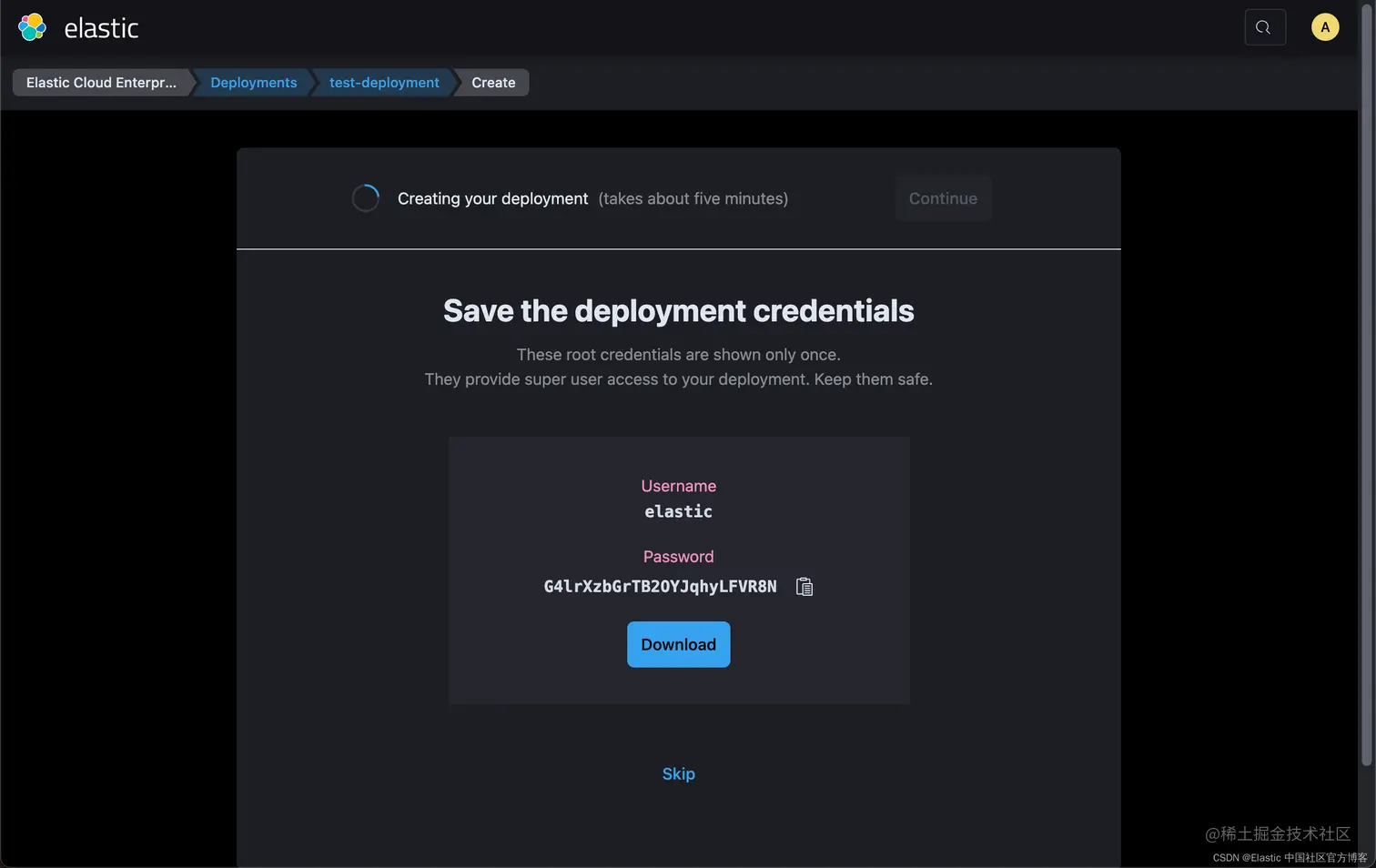Navigate to the Deployments breadcrumb

click(253, 83)
